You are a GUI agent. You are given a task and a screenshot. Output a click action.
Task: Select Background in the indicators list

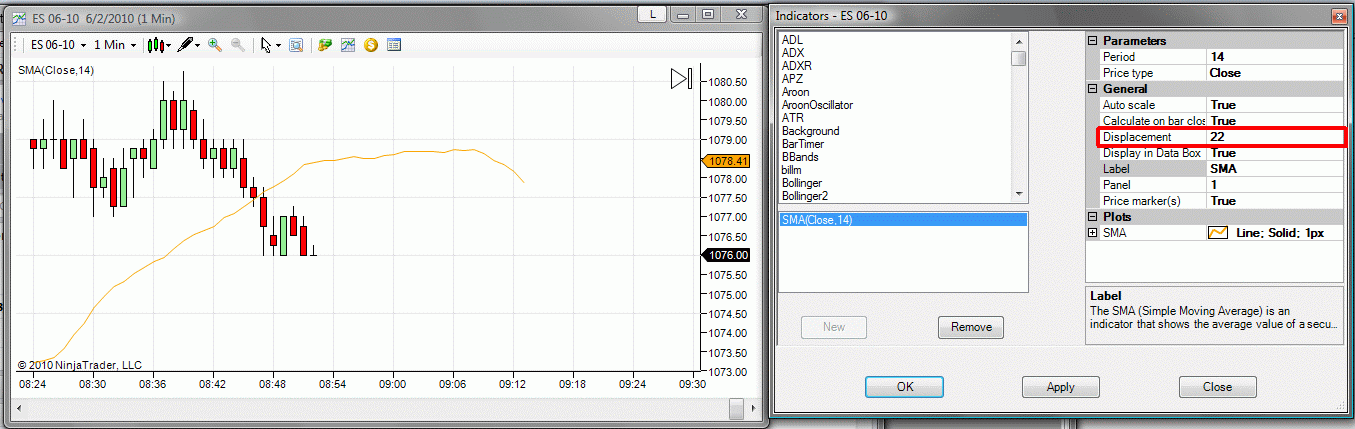[x=811, y=131]
